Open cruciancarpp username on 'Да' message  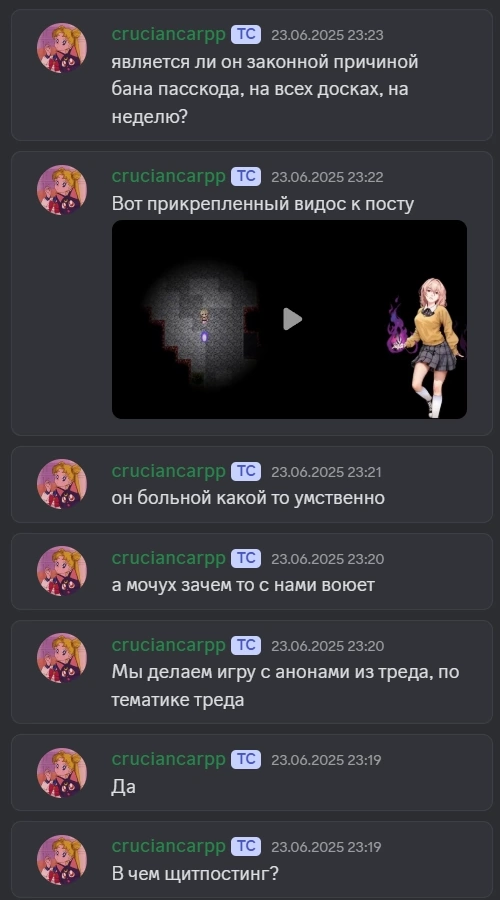pos(168,759)
